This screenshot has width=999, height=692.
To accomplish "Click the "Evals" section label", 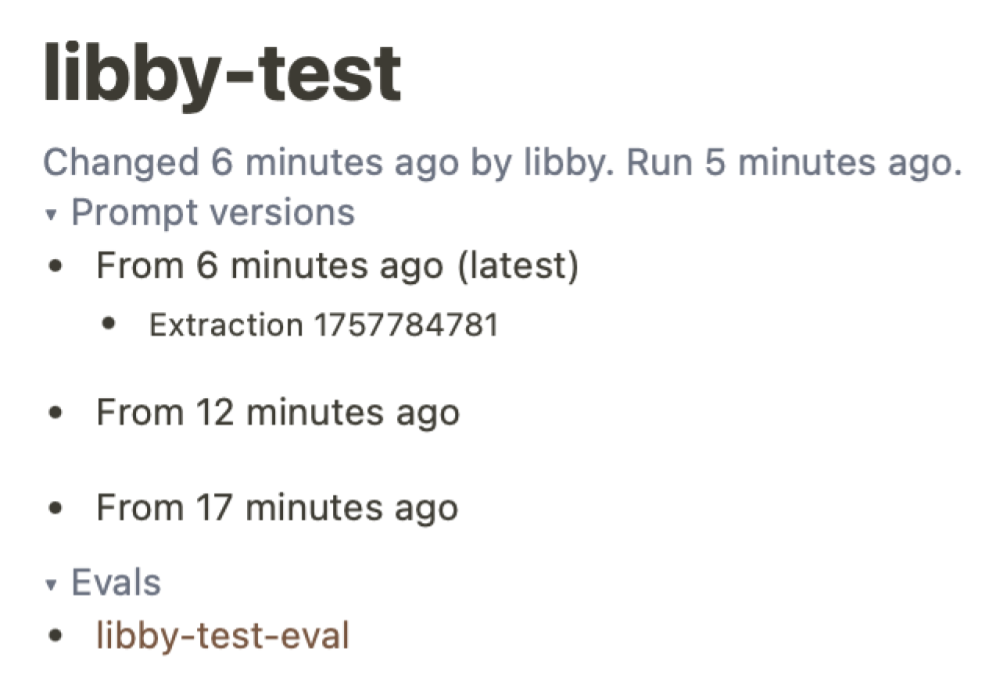I will coord(116,583).
